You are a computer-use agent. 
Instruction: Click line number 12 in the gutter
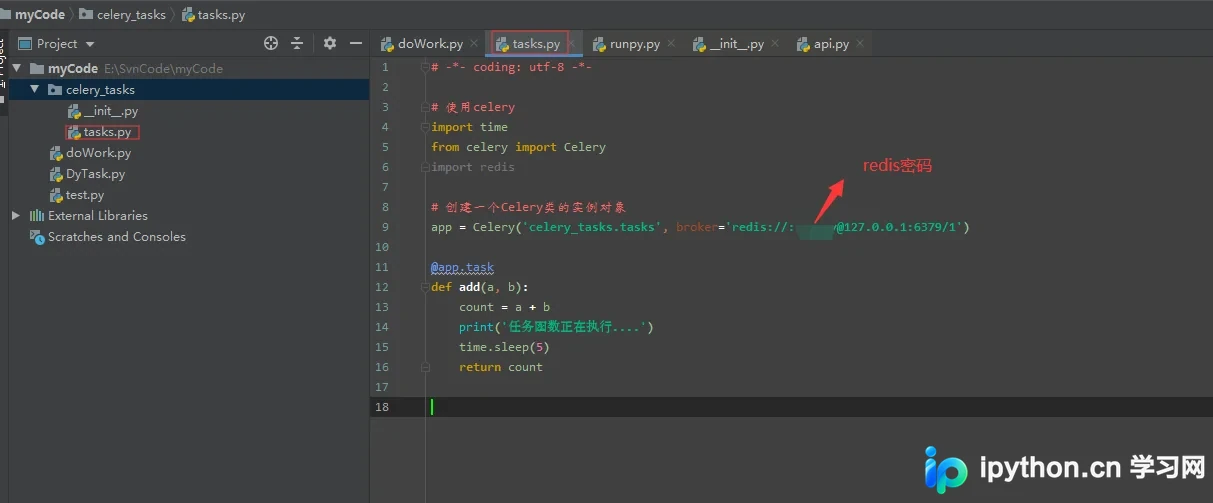click(x=382, y=287)
